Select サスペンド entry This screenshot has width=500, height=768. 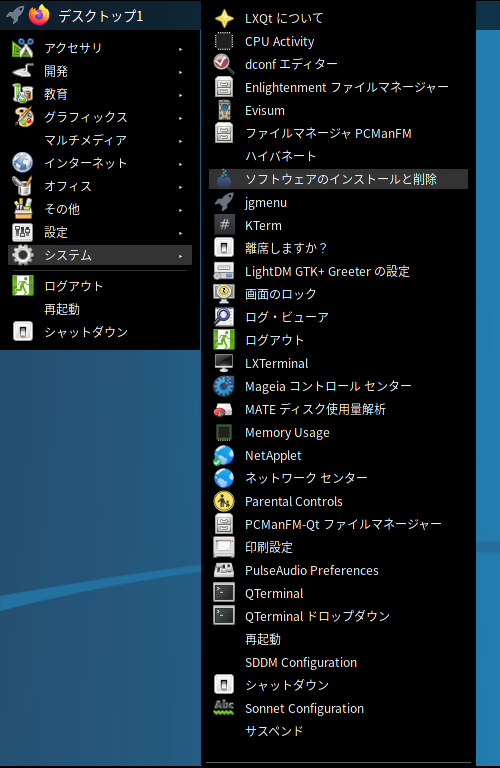[338, 731]
